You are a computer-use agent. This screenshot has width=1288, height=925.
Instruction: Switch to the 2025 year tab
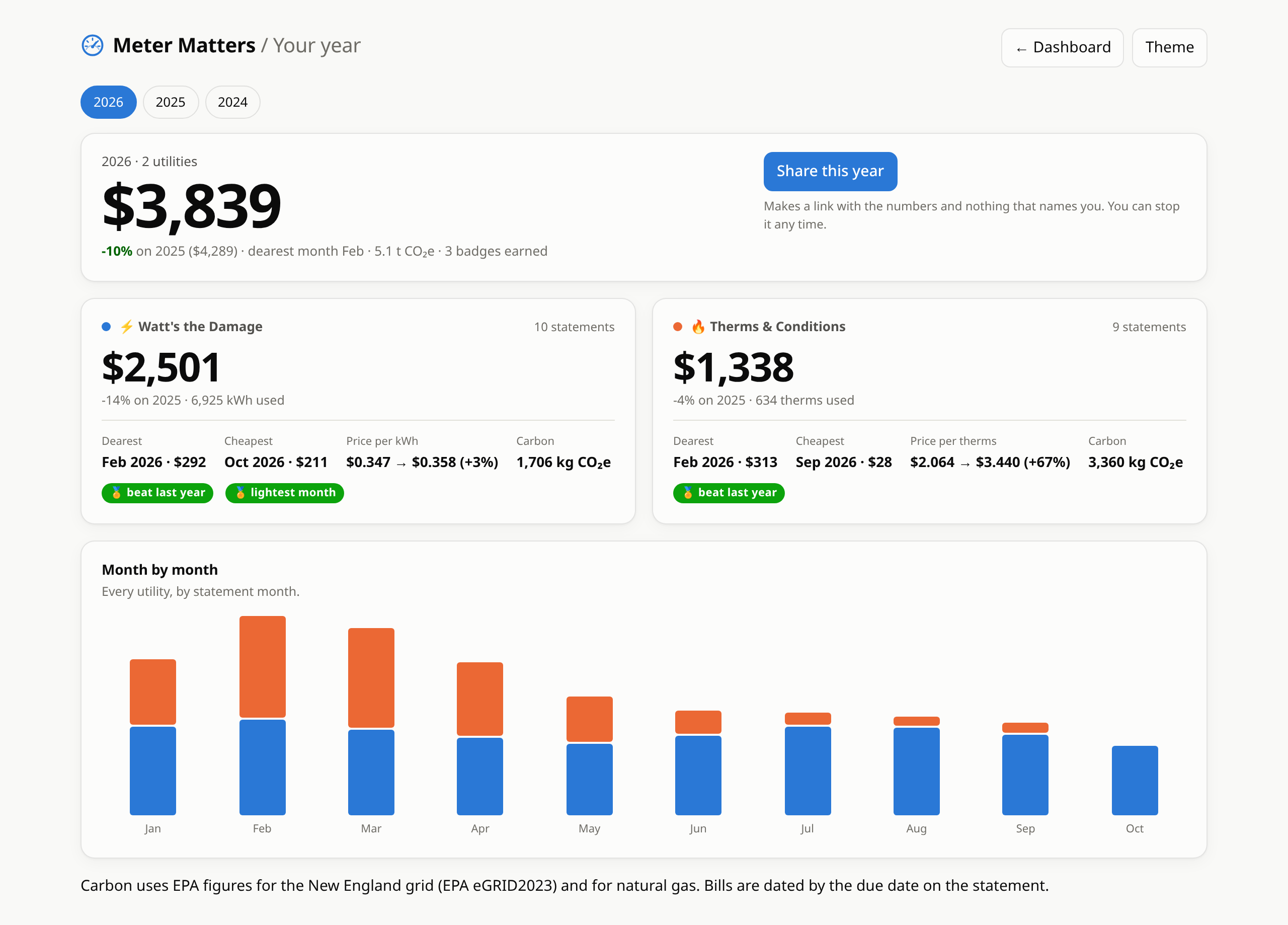171,102
